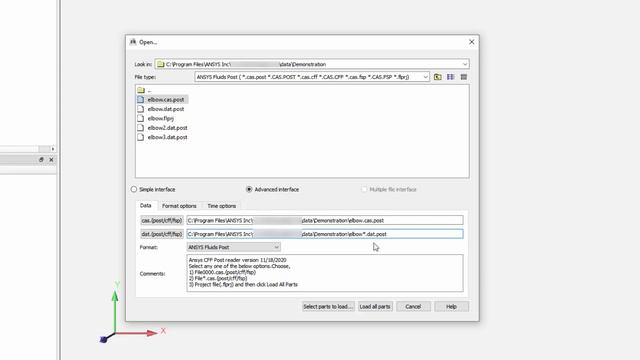Screen dimensions: 640x360
Task: Click the left panel scroll right arrow
Action: (x=53, y=149)
